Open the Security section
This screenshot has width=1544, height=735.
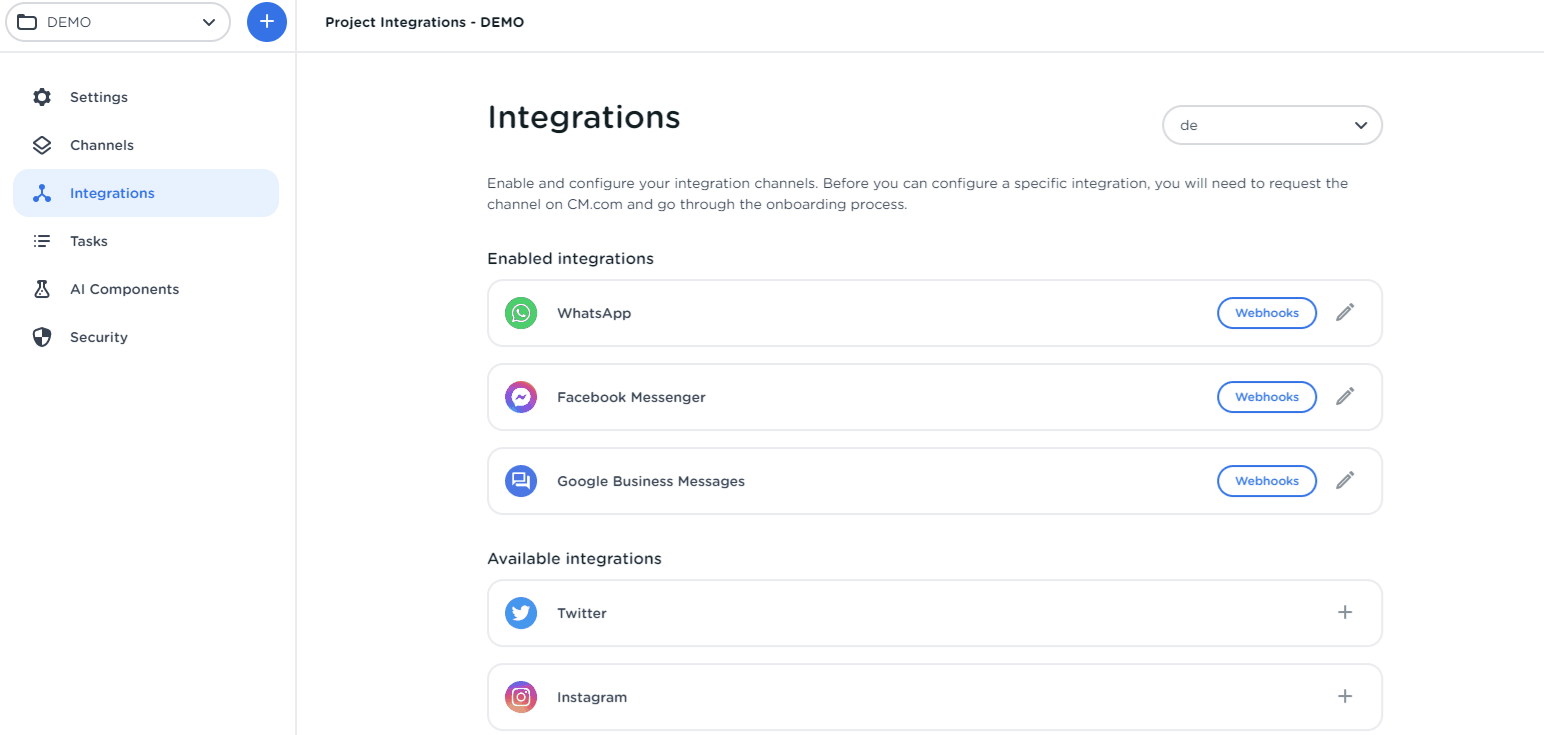click(98, 337)
